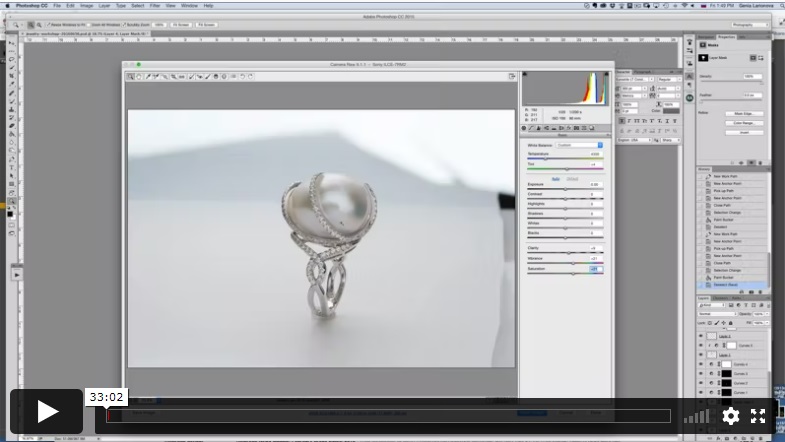
Task: Select the Red Eye Removal tool in Camera Raw
Action: point(200,77)
